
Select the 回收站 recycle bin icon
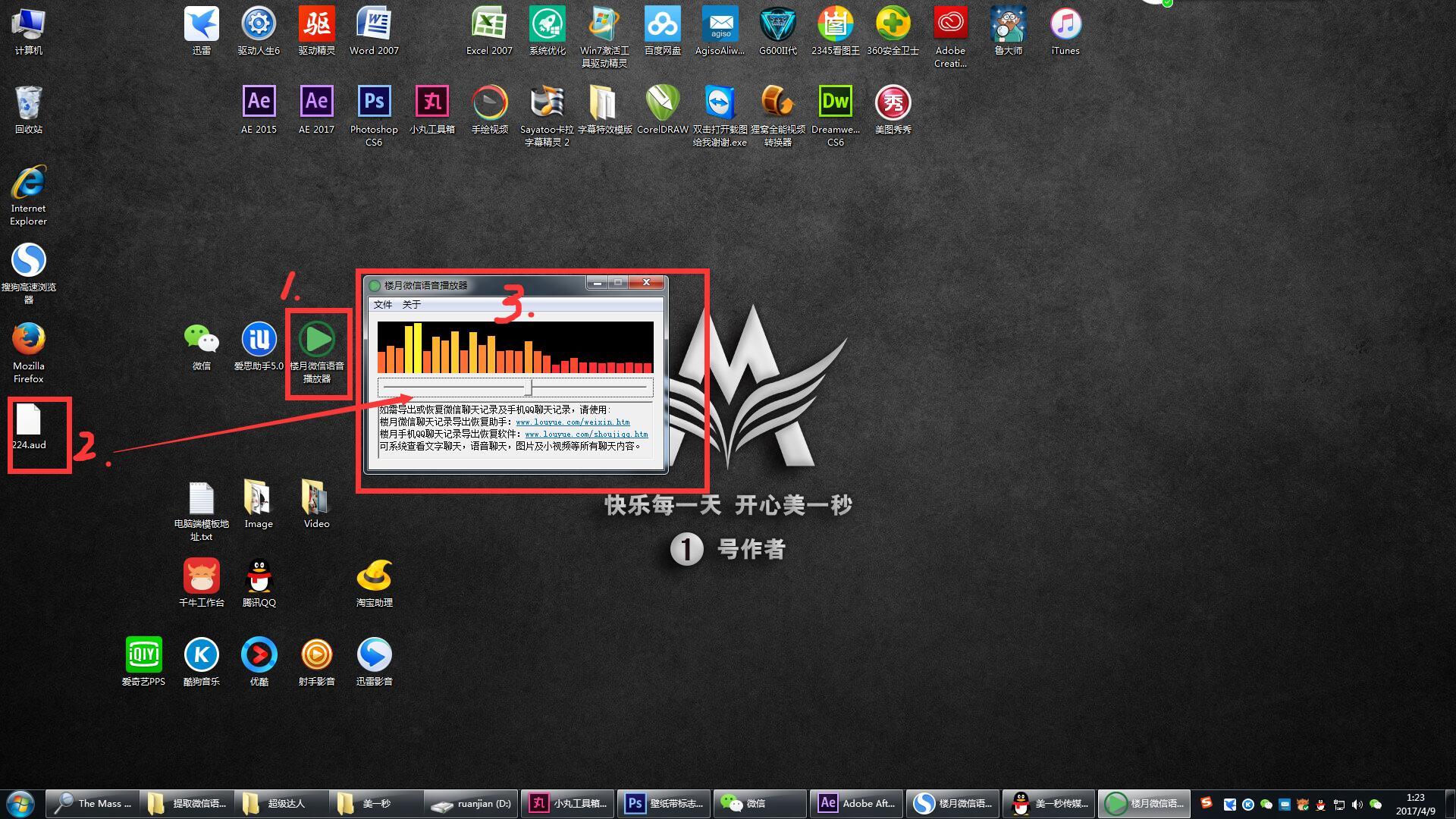(x=29, y=110)
